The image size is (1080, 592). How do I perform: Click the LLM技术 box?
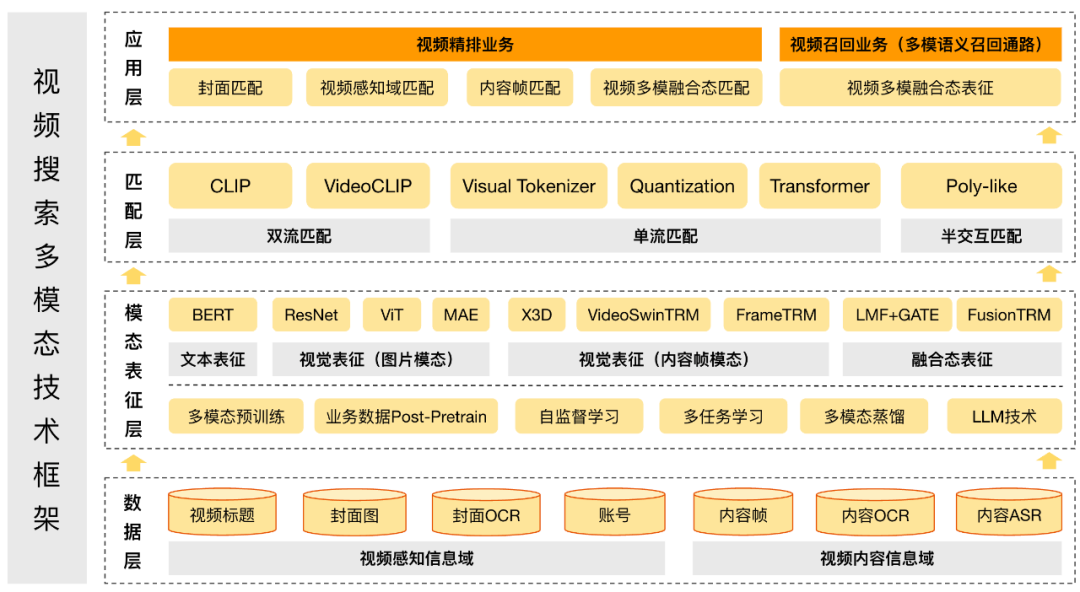1004,416
